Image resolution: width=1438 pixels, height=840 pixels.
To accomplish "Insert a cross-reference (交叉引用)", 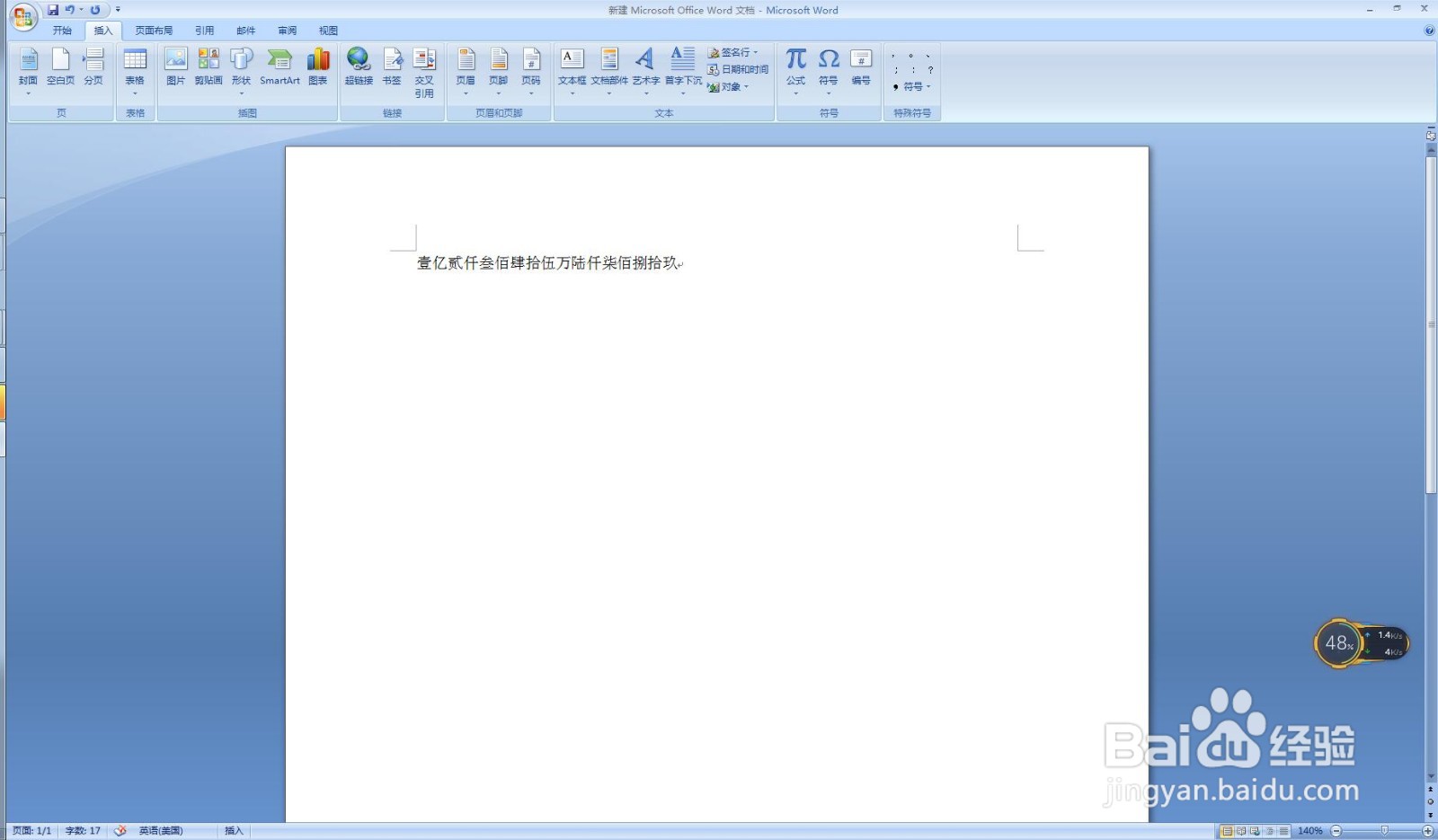I will click(424, 72).
